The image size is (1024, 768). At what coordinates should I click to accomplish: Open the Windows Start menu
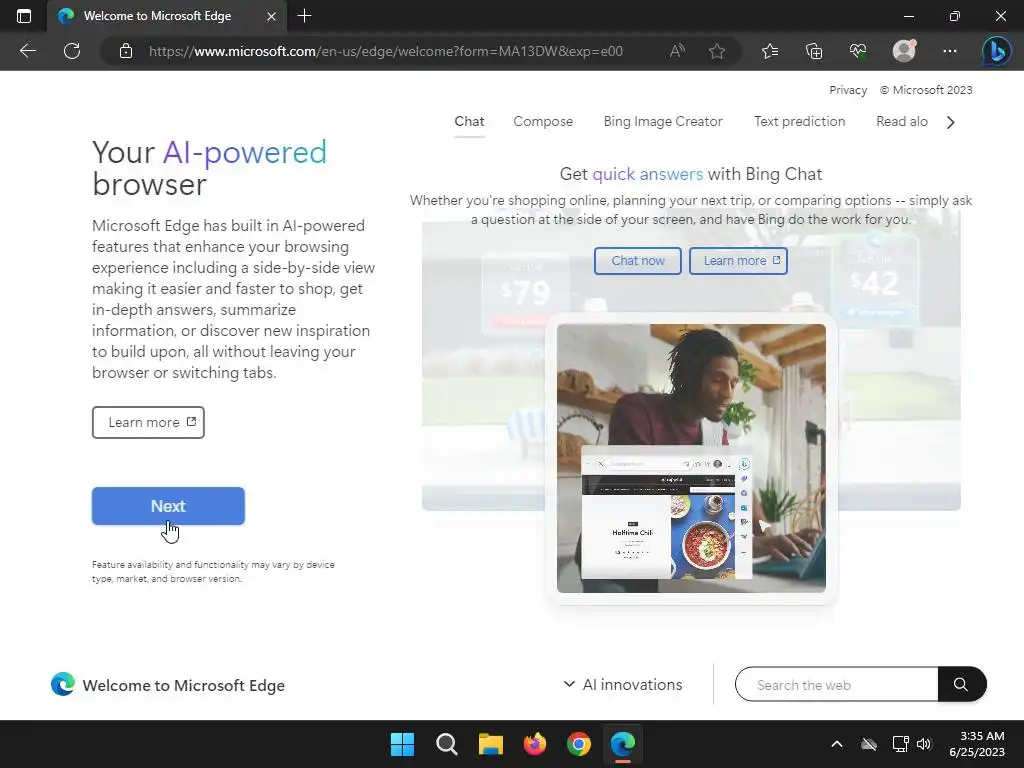(402, 744)
